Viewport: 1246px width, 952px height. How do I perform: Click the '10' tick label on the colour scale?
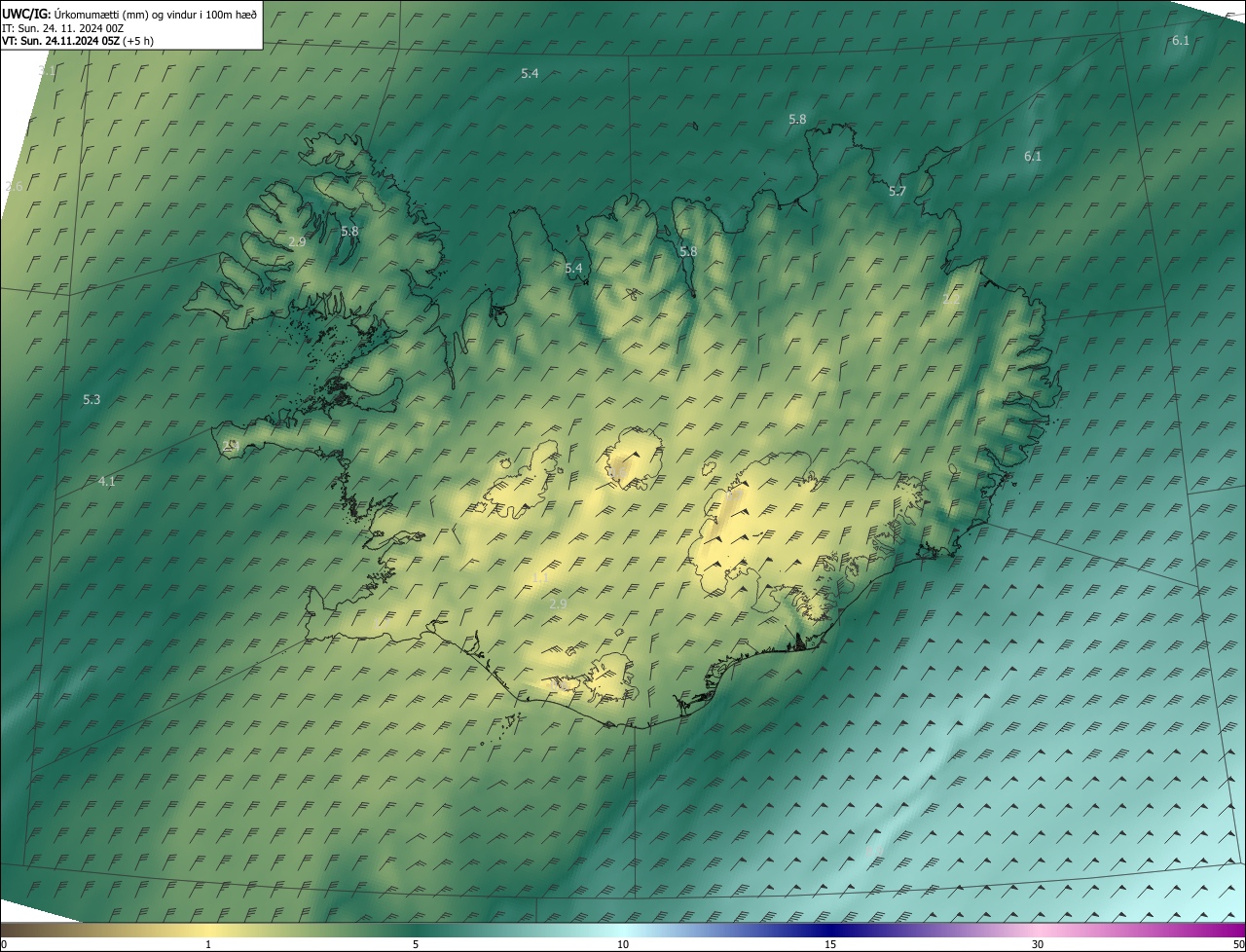623,944
